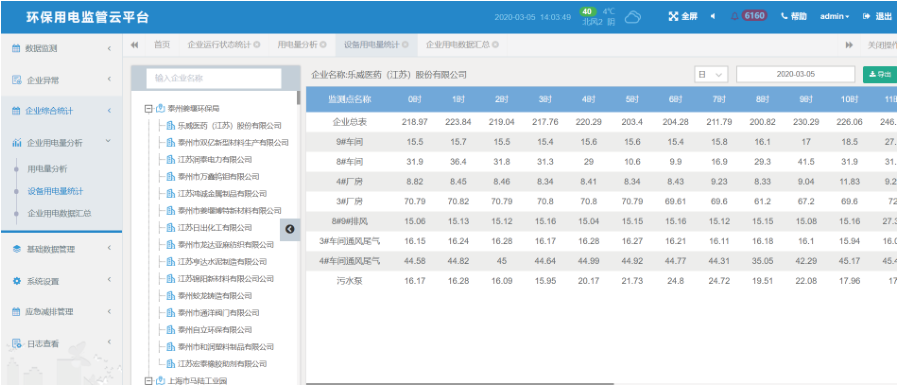Open 企业用电数据汇总 in the sidebar submenu
The height and width of the screenshot is (387, 898).
pos(60,213)
